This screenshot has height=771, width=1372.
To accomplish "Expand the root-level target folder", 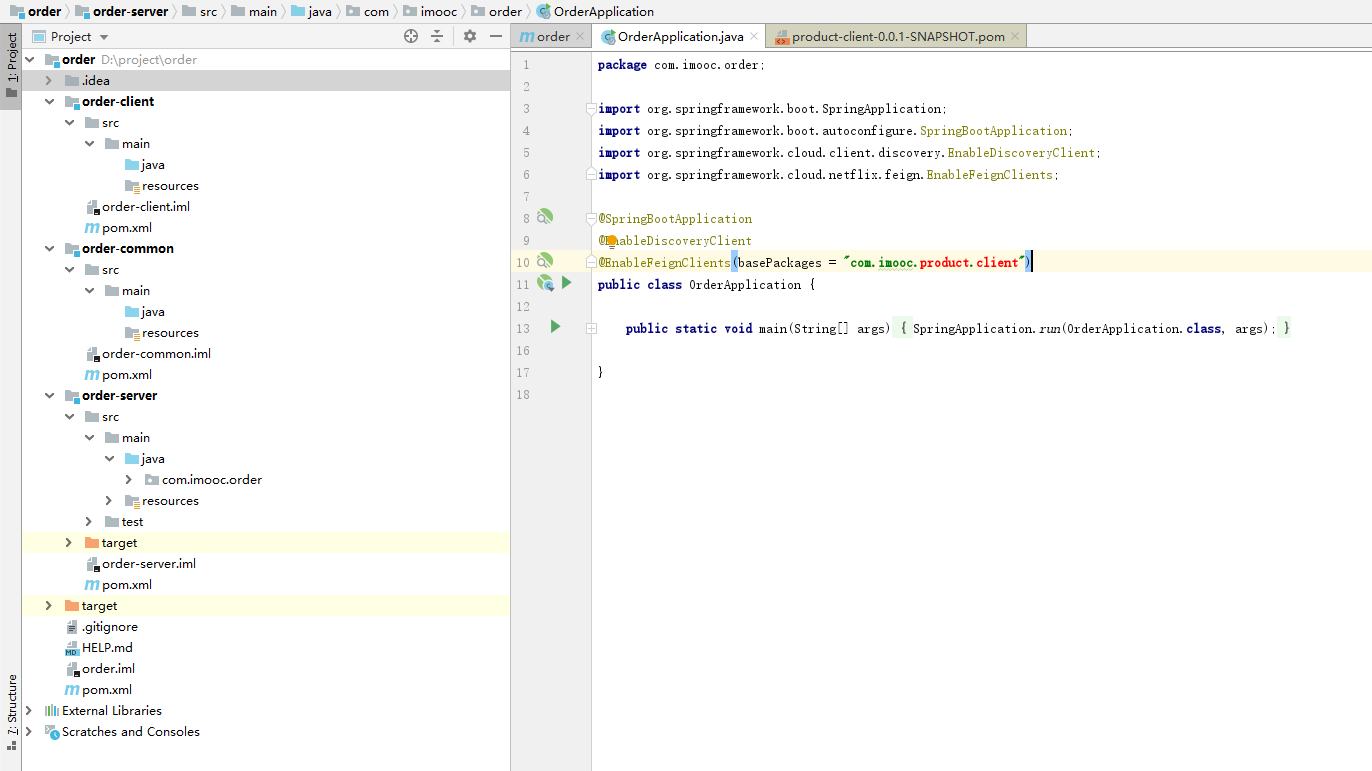I will click(48, 605).
